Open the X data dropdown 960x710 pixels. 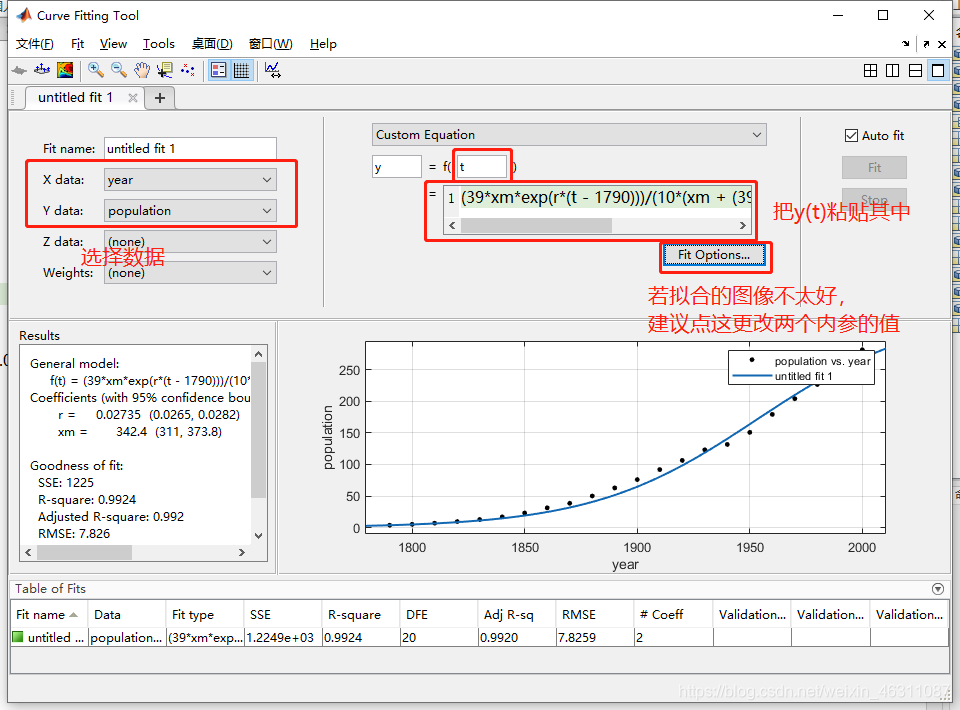click(x=190, y=180)
